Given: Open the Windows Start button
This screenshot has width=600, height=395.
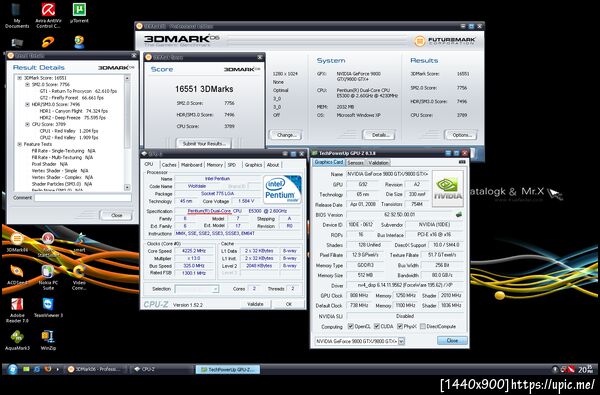Looking at the screenshot, I should (12, 369).
